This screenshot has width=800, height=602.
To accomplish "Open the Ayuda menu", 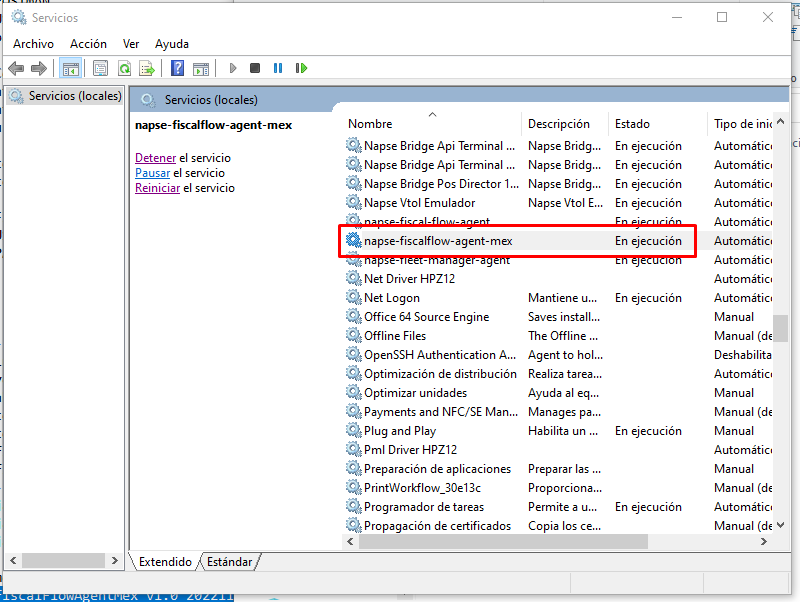I will point(172,44).
